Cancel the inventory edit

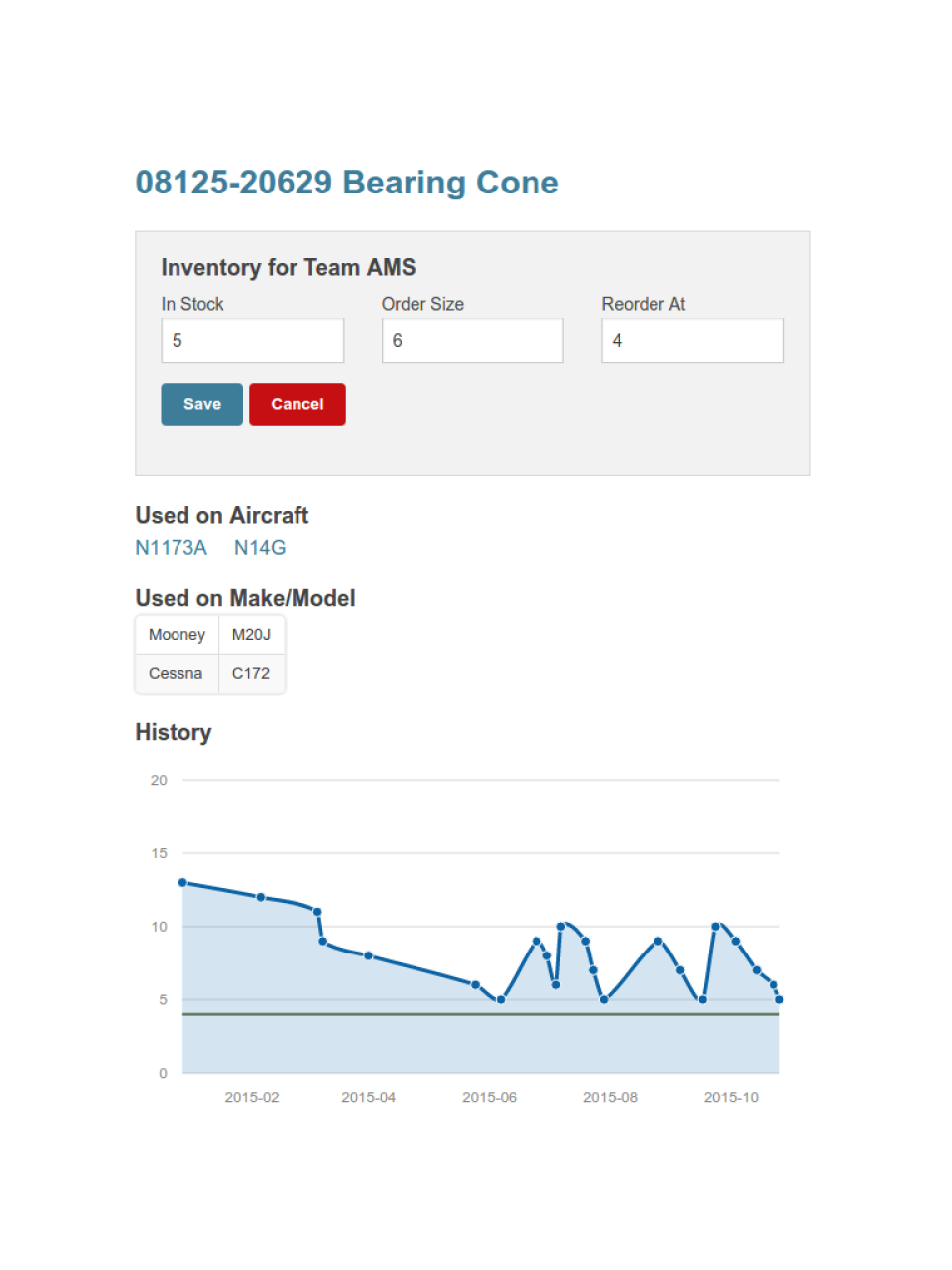(297, 404)
